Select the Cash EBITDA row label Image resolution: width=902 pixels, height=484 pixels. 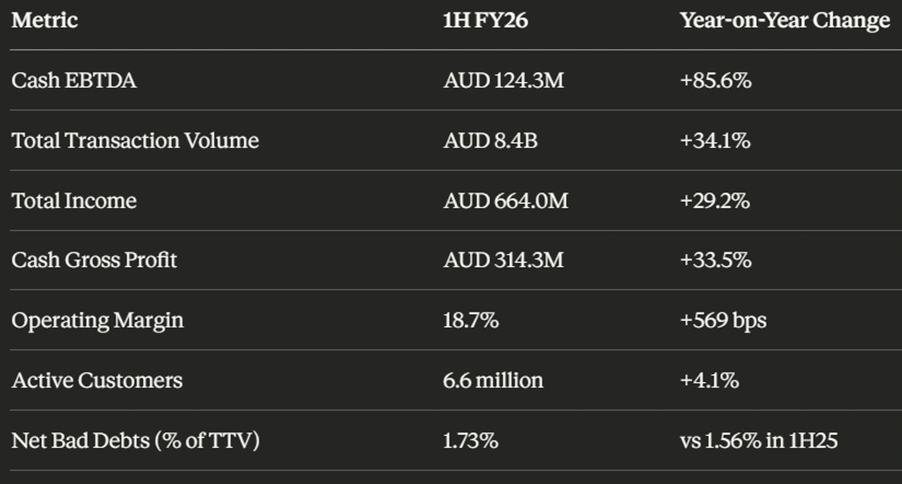click(74, 81)
